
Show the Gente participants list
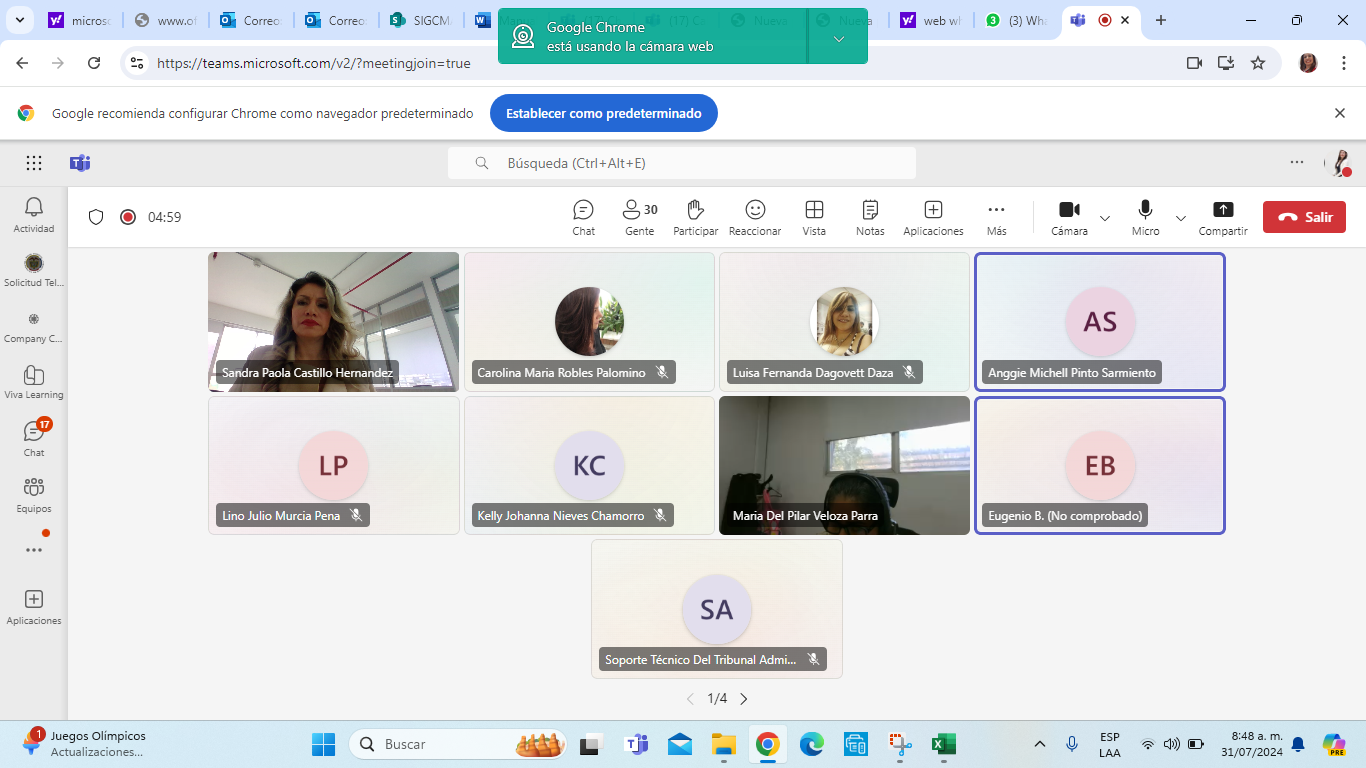click(639, 217)
